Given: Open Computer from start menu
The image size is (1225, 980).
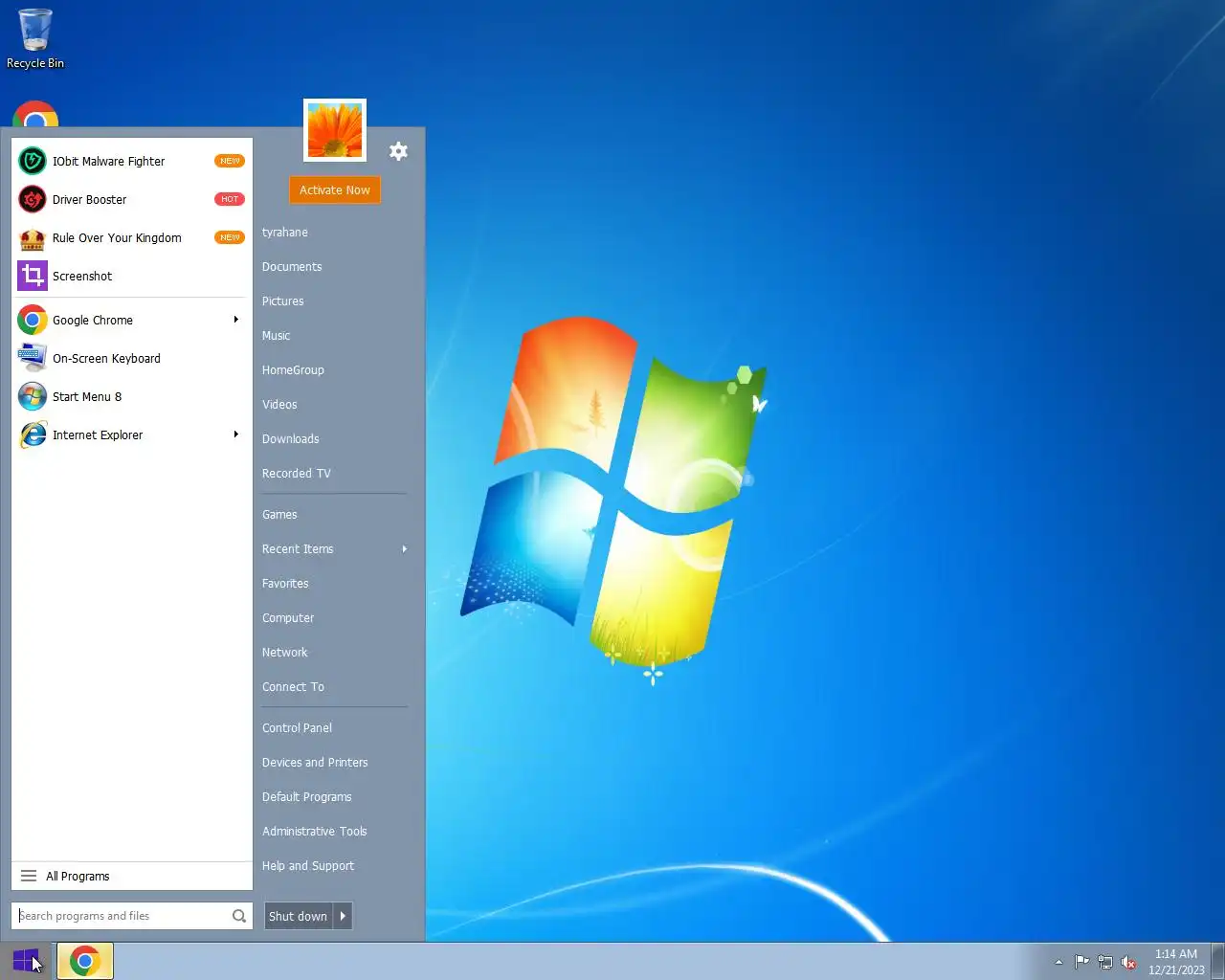Looking at the screenshot, I should 288,618.
